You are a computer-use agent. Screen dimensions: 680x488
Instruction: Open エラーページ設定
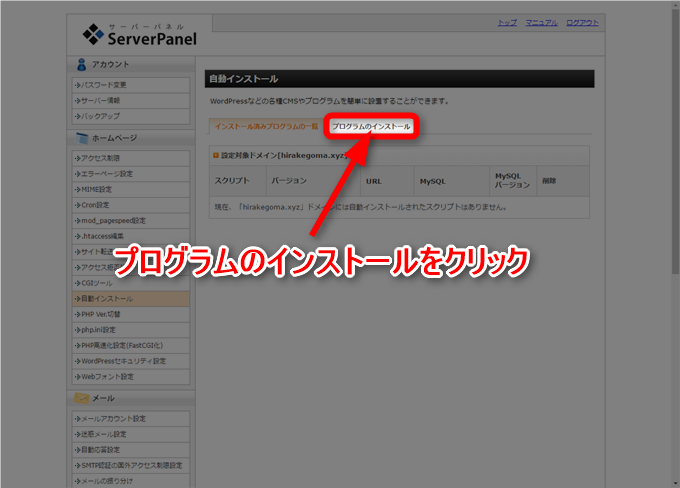[131, 174]
